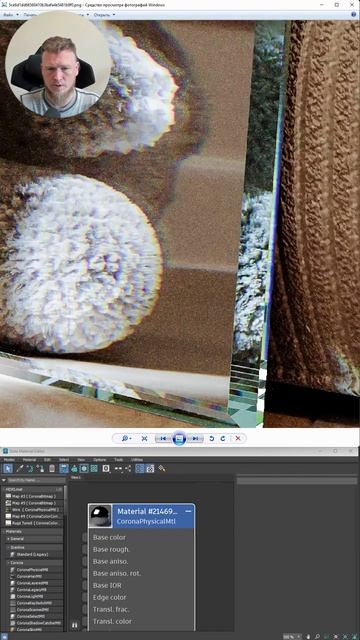Rotate the image counterclockwise
This screenshot has height=640, width=360.
(x=211, y=438)
